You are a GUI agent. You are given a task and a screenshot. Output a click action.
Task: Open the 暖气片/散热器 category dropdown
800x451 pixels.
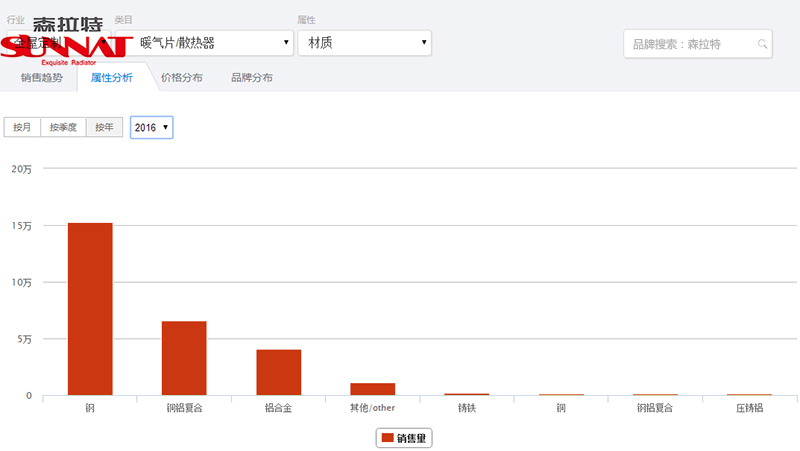coord(204,43)
